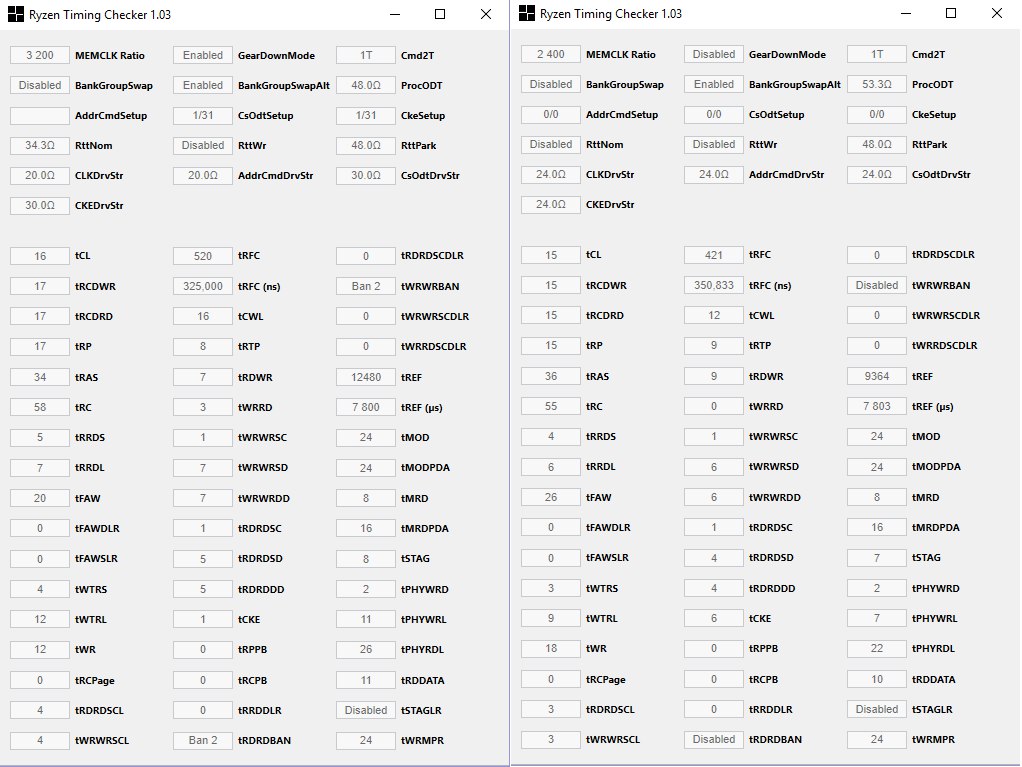Click the 1/31 CkeSetup value
The image size is (1022, 767).
point(366,115)
